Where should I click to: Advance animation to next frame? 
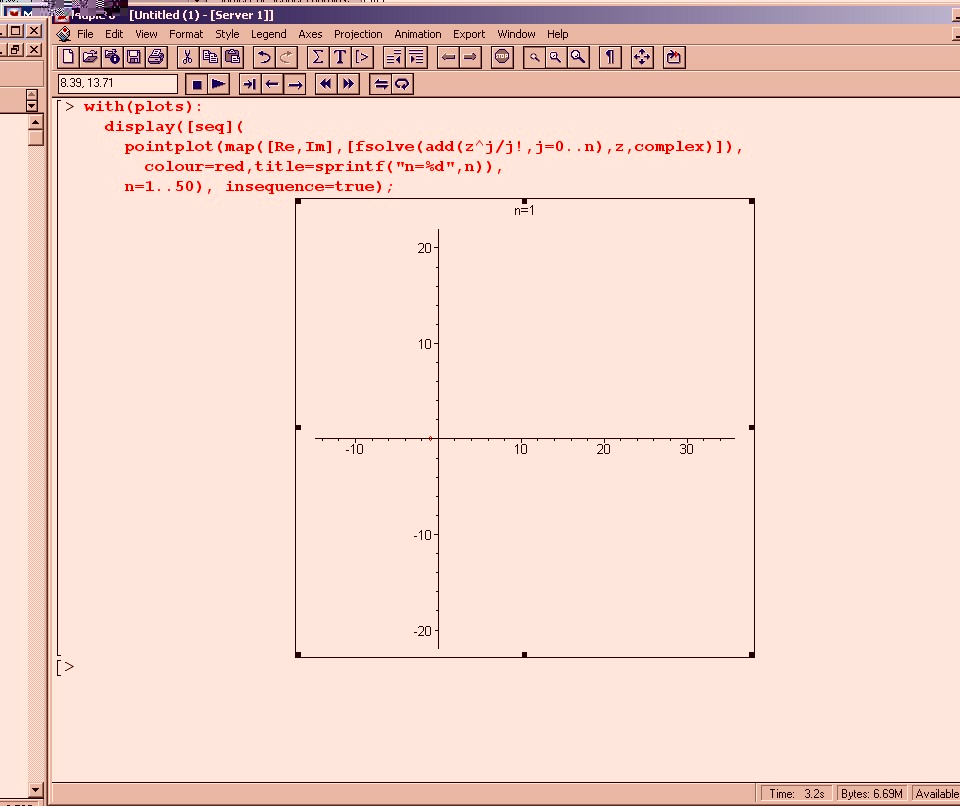pyautogui.click(x=250, y=84)
